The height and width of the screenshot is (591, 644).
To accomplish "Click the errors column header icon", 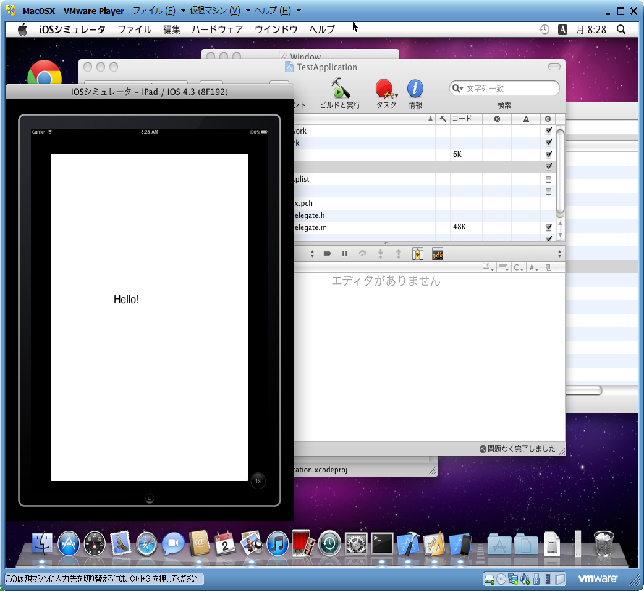I will 497,119.
